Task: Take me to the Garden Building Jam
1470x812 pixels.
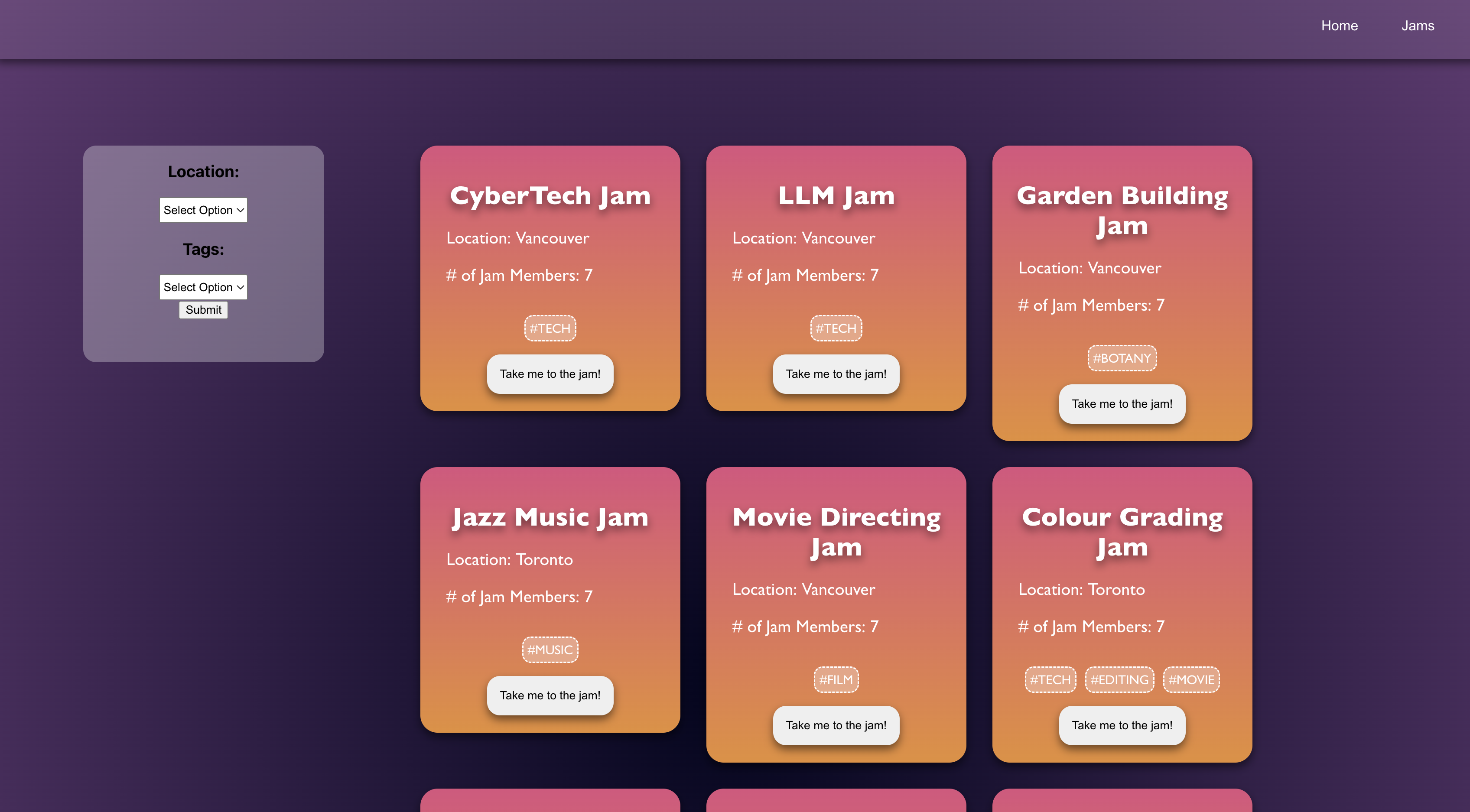Action: pyautogui.click(x=1121, y=404)
